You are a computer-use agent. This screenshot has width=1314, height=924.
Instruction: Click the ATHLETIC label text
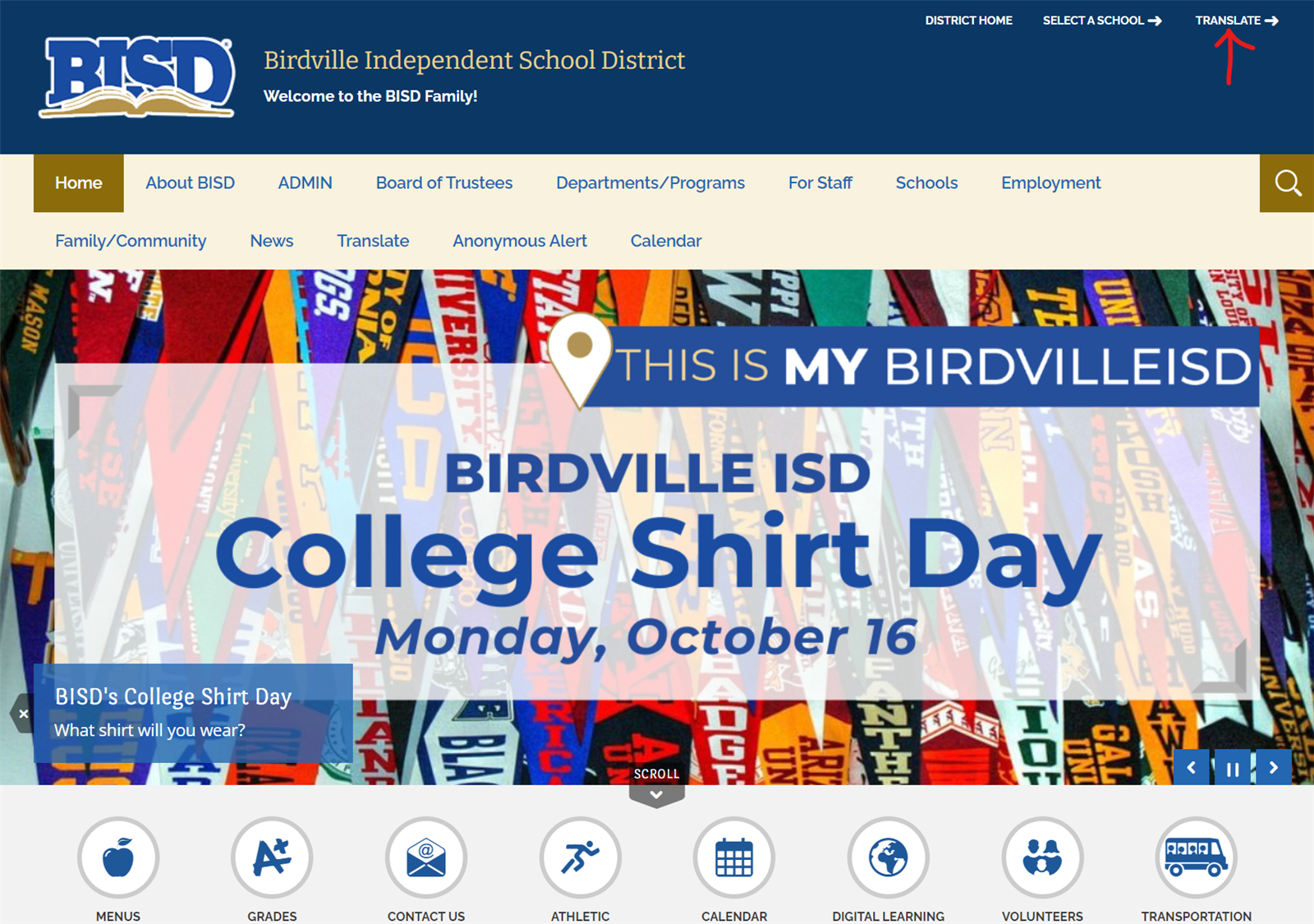581,916
